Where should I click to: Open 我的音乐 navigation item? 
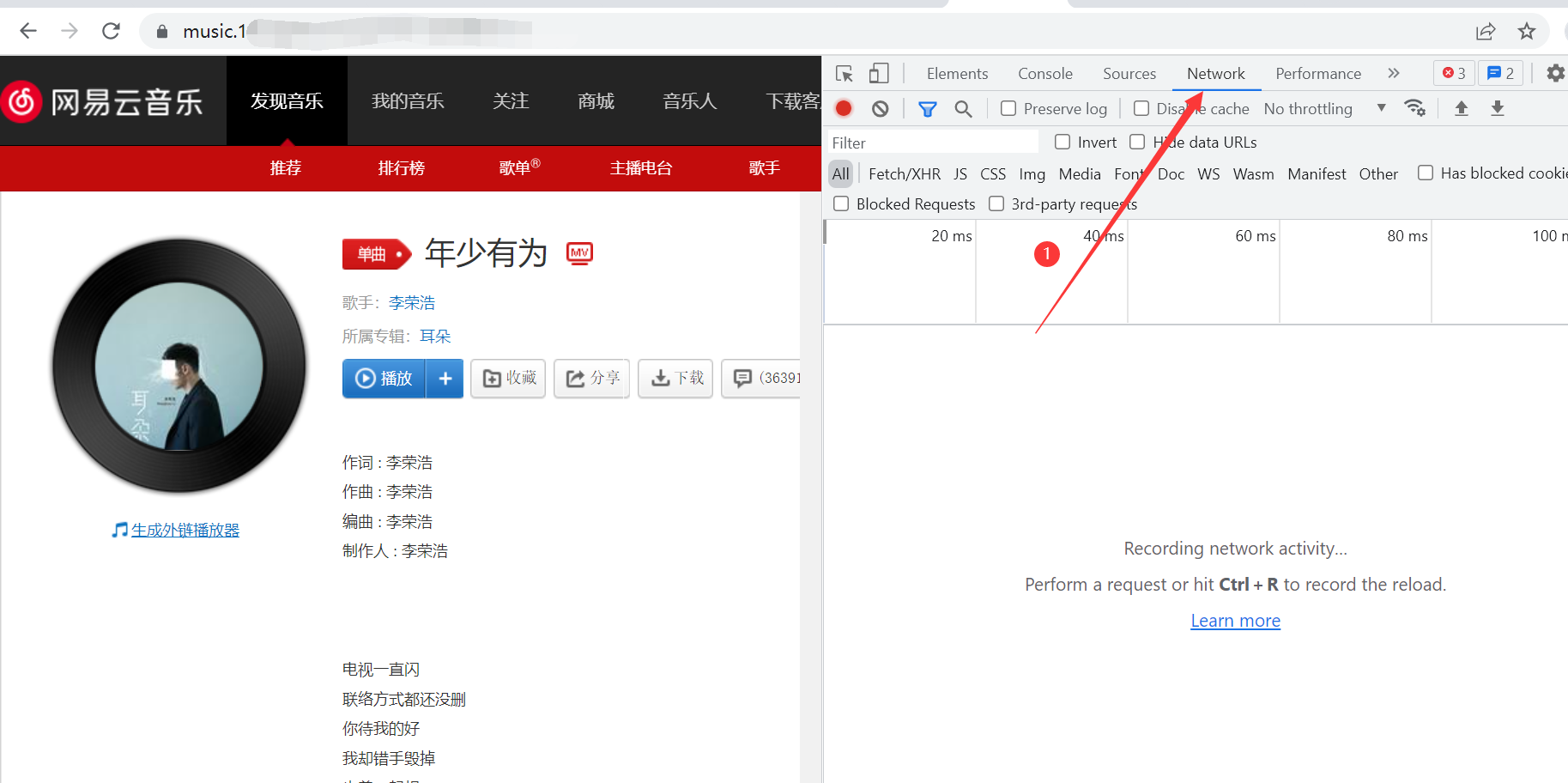[408, 101]
